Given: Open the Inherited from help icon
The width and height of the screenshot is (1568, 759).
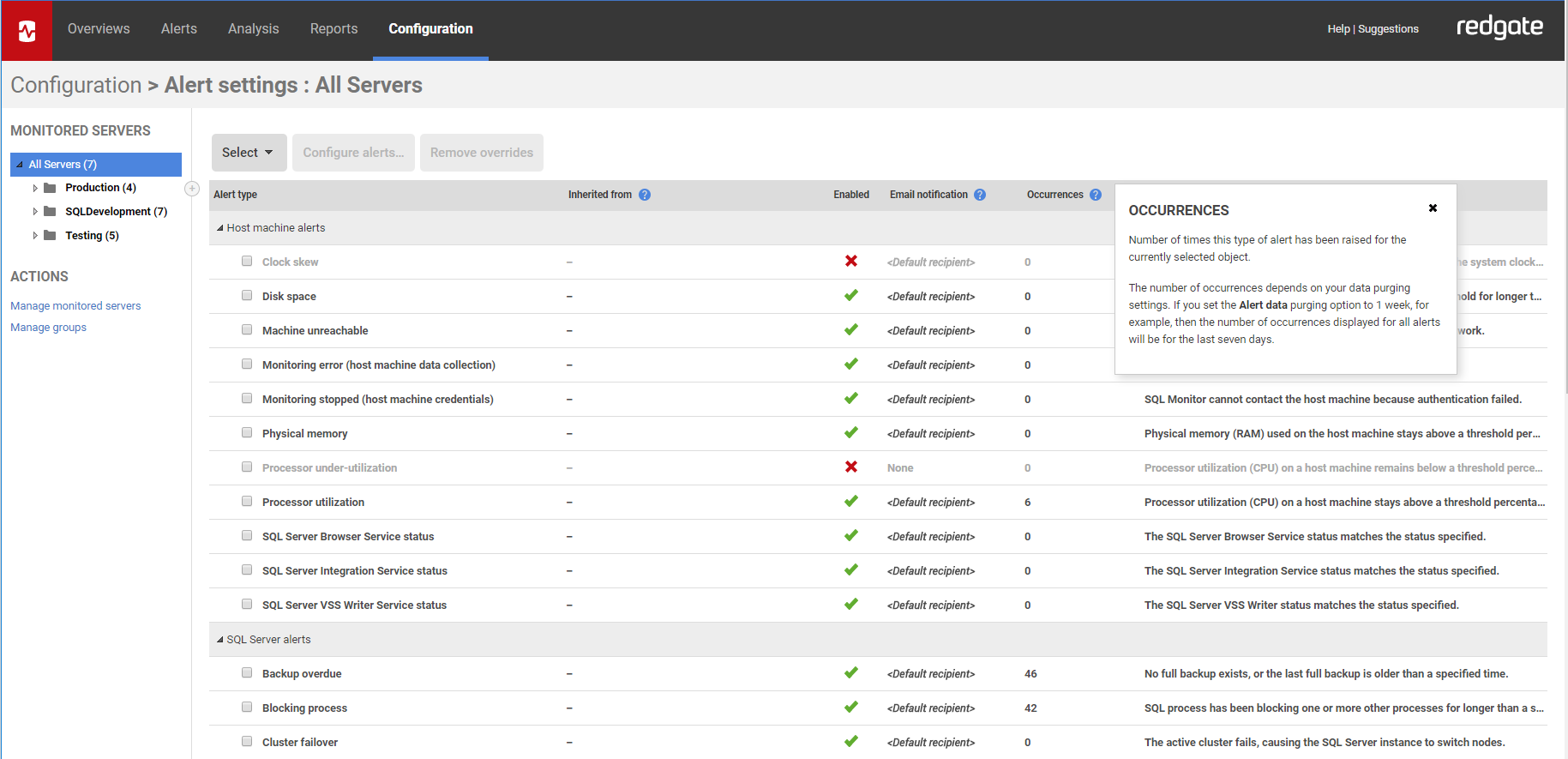Looking at the screenshot, I should click(x=645, y=195).
